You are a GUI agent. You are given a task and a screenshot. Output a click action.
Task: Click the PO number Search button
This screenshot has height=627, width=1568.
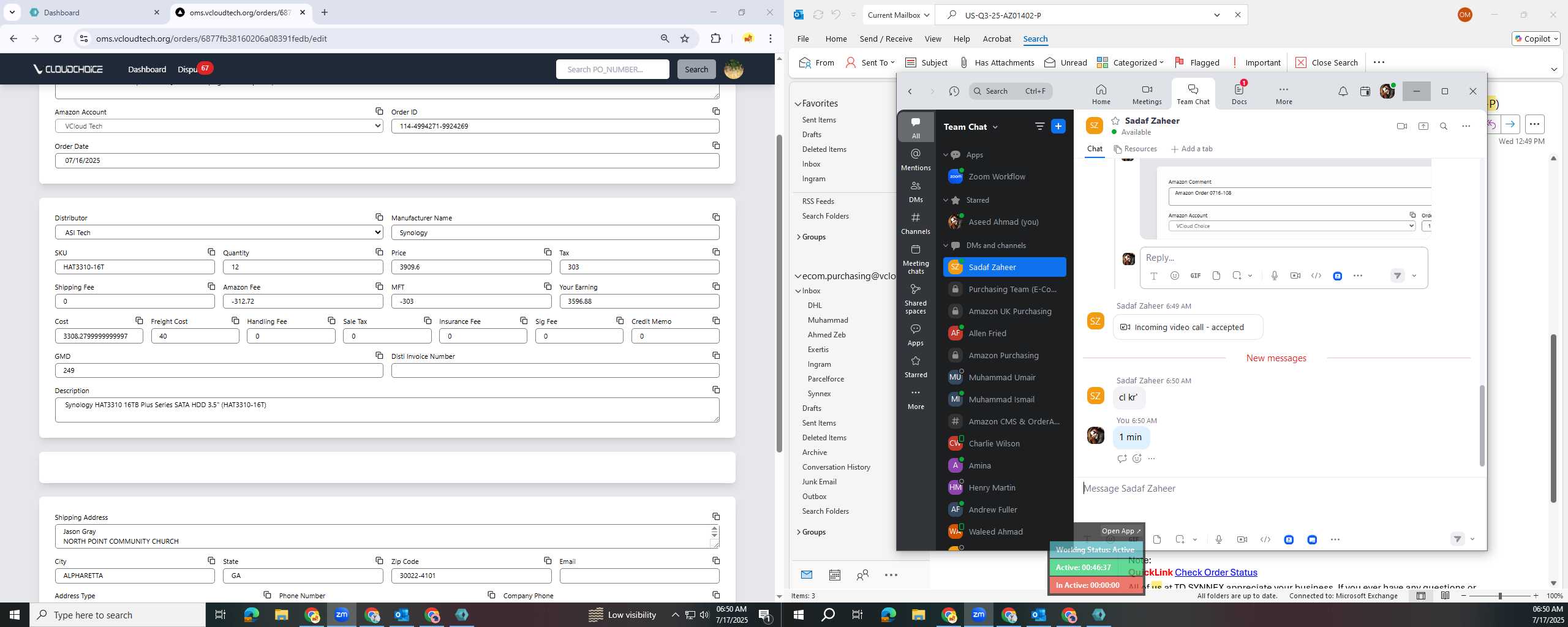pyautogui.click(x=696, y=69)
